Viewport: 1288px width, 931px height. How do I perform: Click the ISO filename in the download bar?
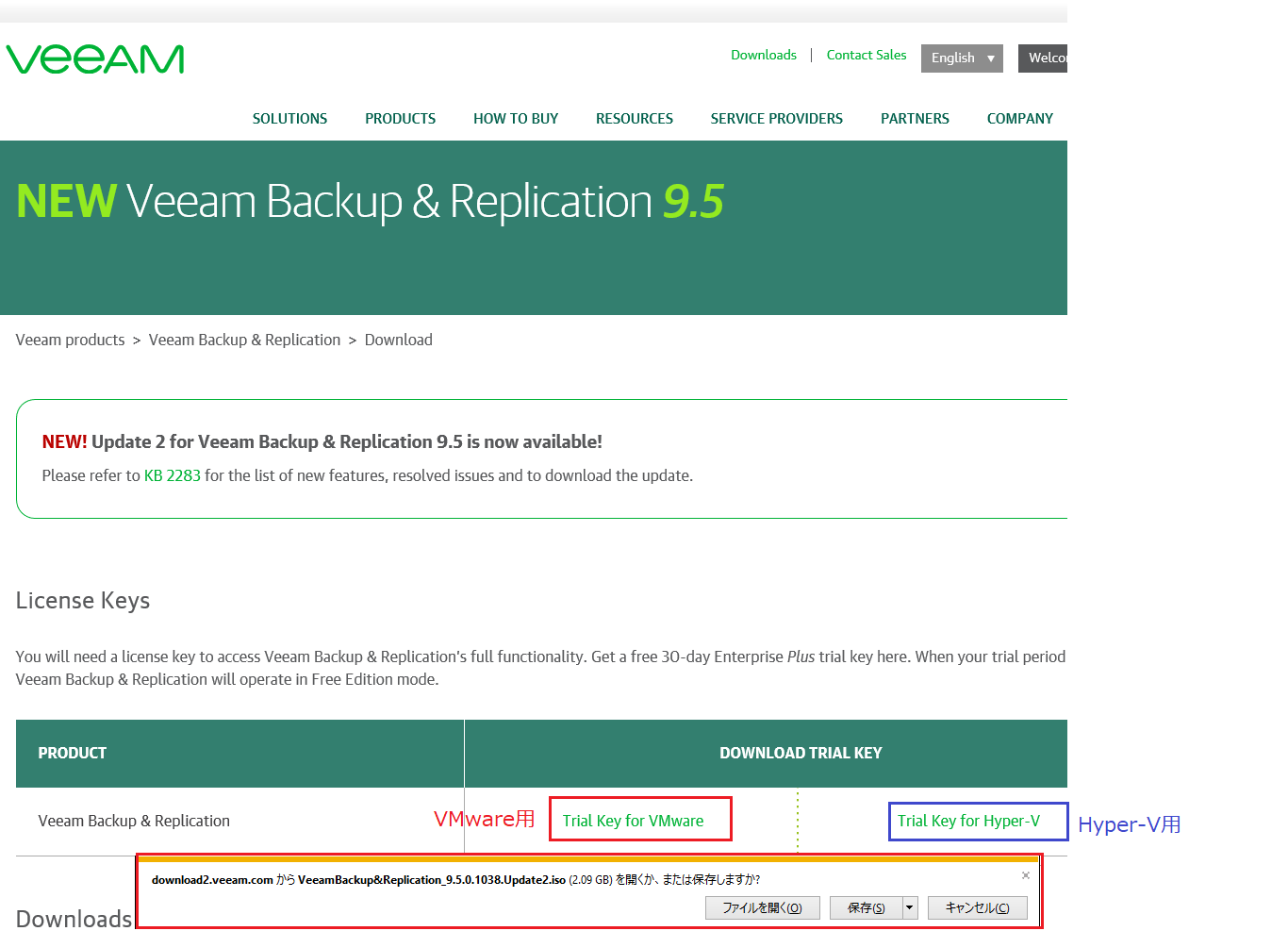432,880
